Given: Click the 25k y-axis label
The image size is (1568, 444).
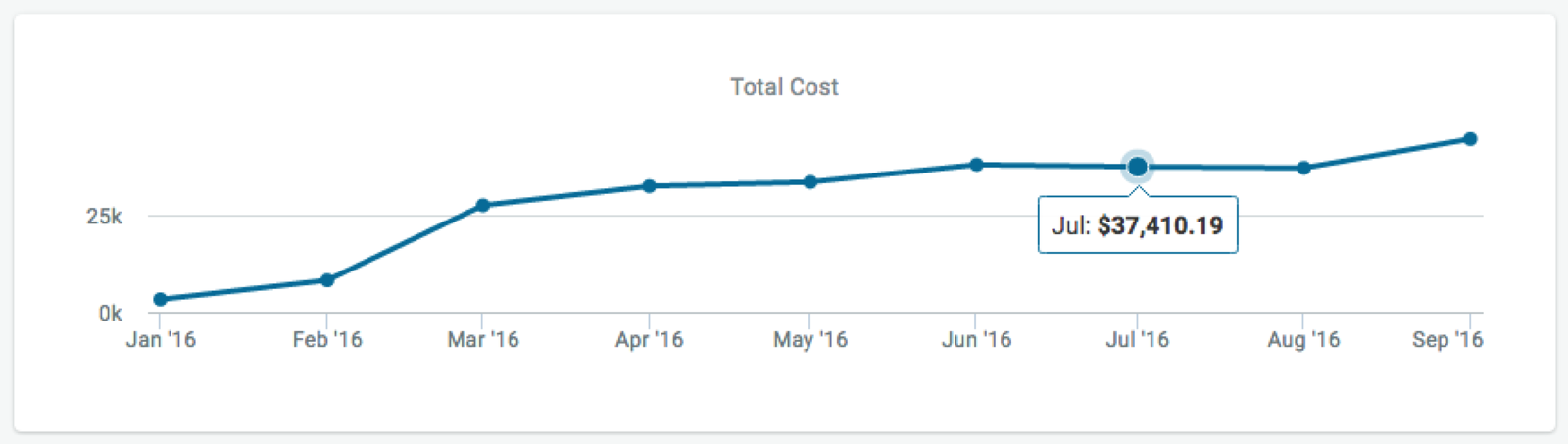Looking at the screenshot, I should [104, 216].
